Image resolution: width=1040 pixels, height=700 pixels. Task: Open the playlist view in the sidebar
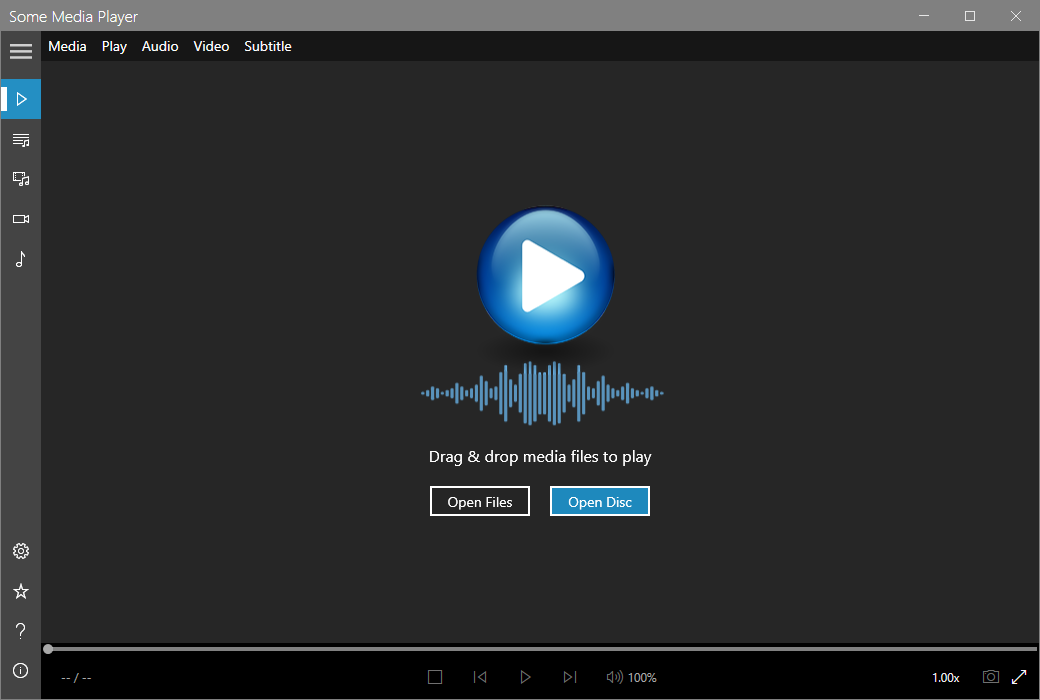(21, 140)
